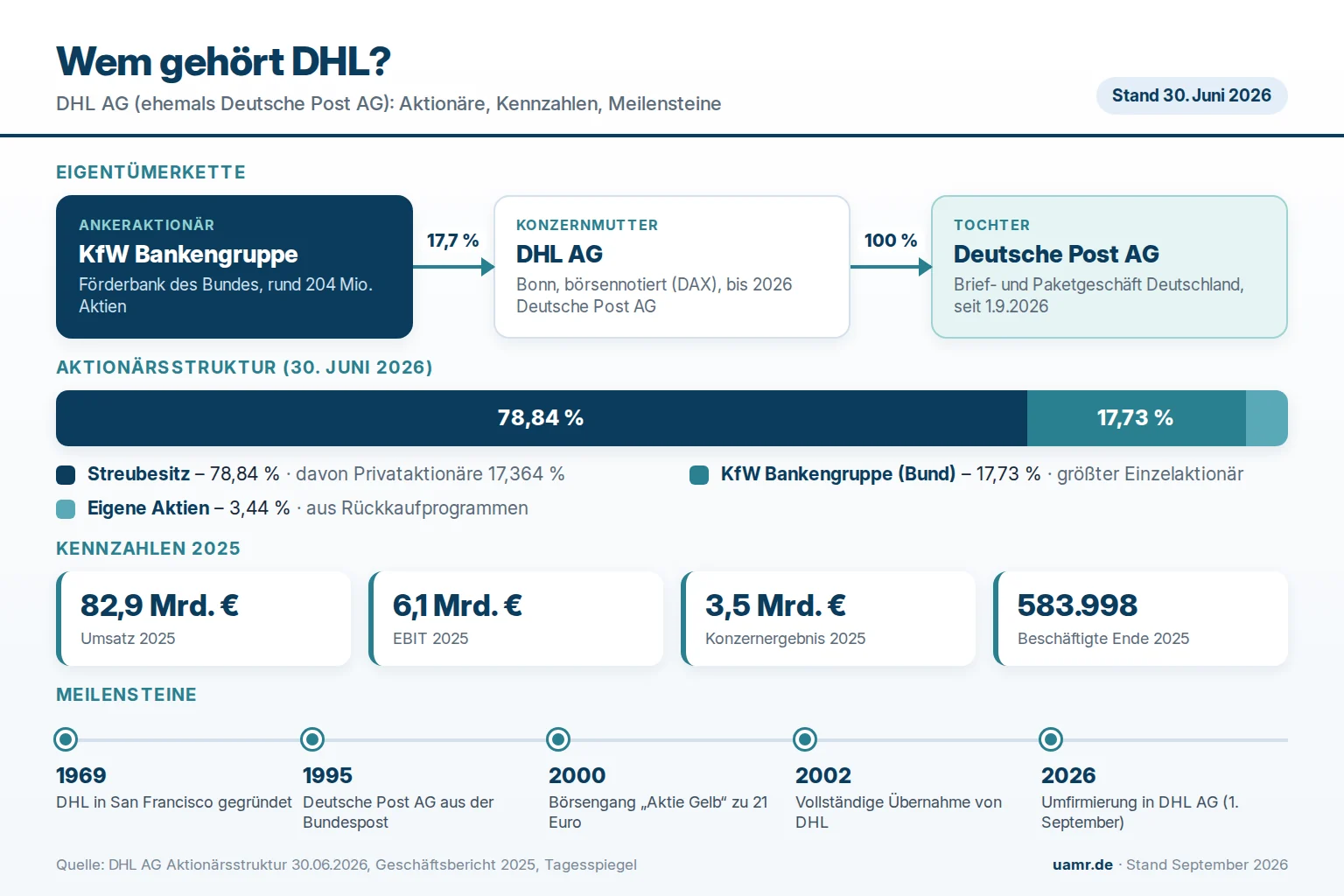This screenshot has width=1344, height=896.
Task: Click the AKTIONÄRSSTRUKTUR (30. JUNI 2026) heading
Action: tap(244, 367)
